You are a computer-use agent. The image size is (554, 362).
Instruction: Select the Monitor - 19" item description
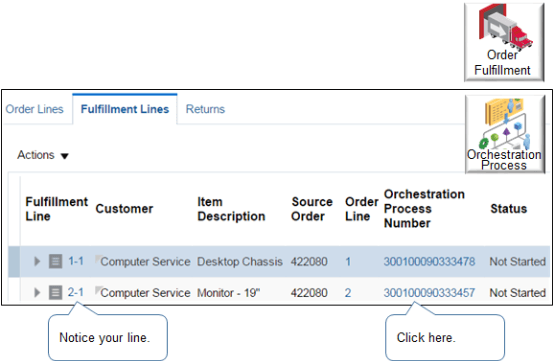coord(229,293)
